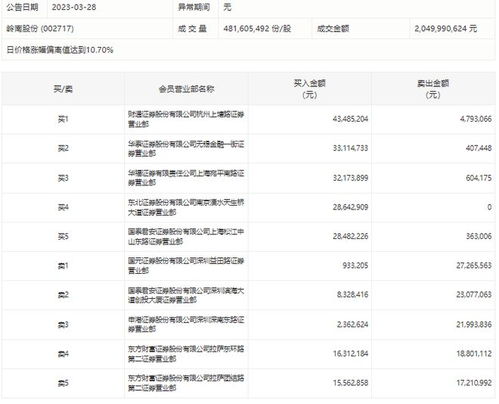Click the 卖2 row label
499x404 pixels.
[x=63, y=295]
